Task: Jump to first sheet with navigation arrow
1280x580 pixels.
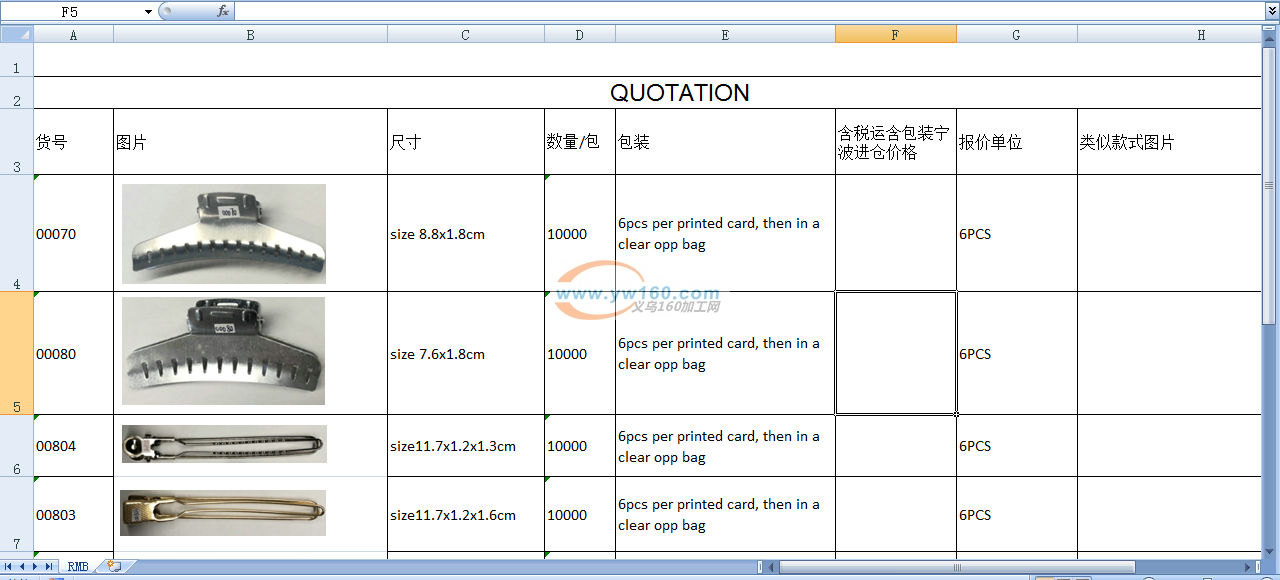Action: point(9,567)
